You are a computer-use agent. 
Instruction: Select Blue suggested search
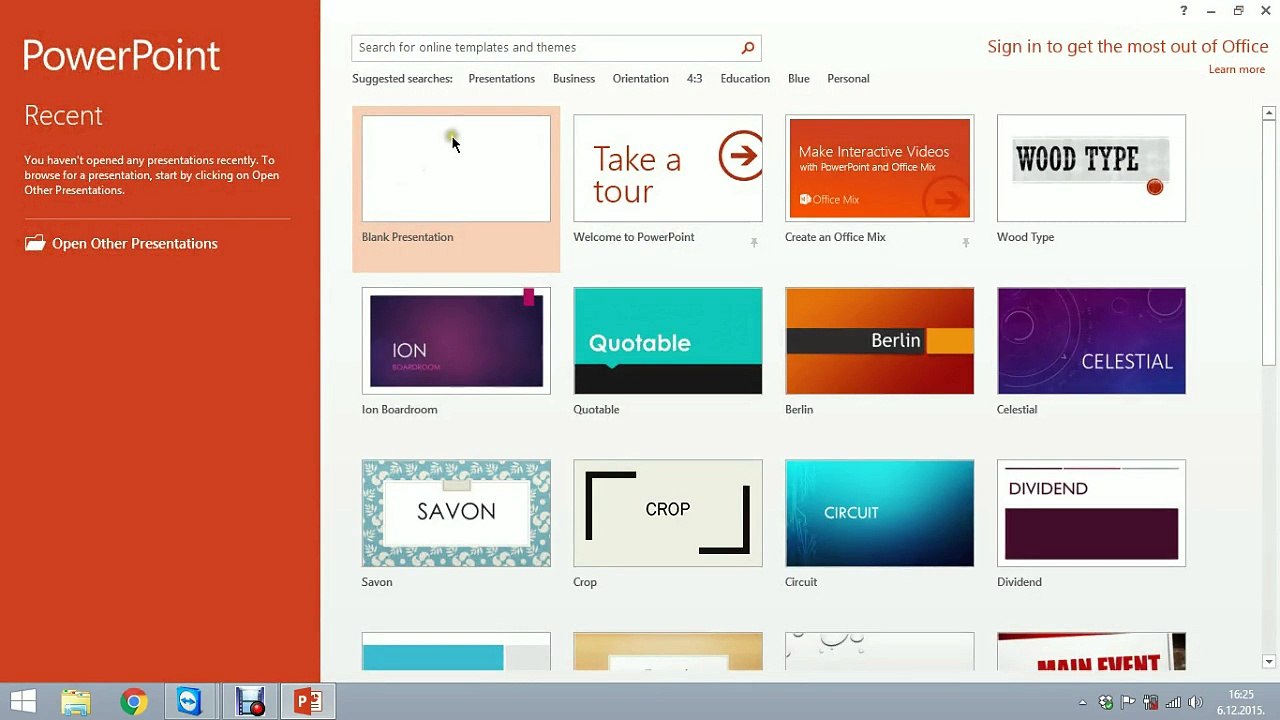[798, 78]
